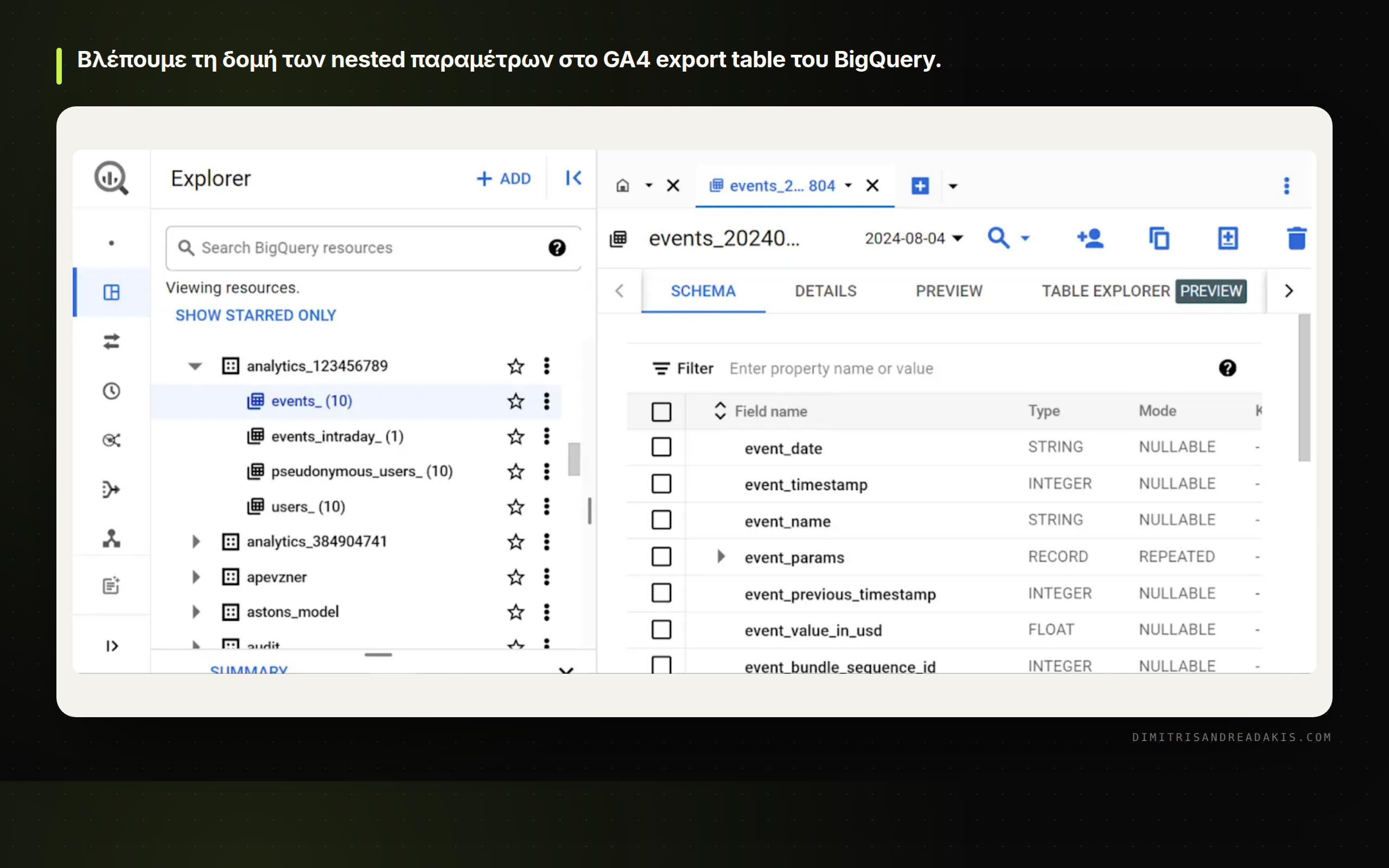Image resolution: width=1389 pixels, height=868 pixels.
Task: Close the home tab
Action: pyautogui.click(x=673, y=186)
